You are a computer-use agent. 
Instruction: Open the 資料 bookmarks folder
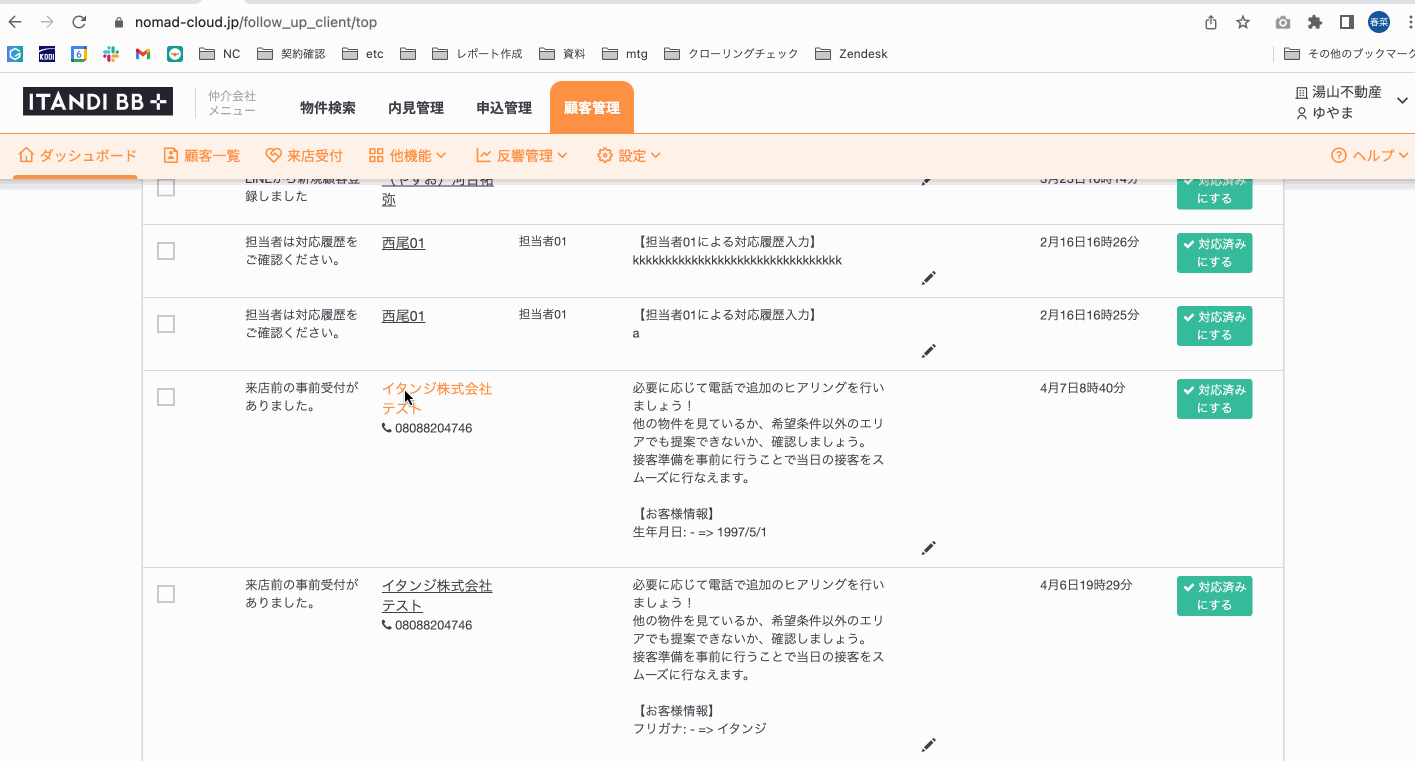point(562,54)
